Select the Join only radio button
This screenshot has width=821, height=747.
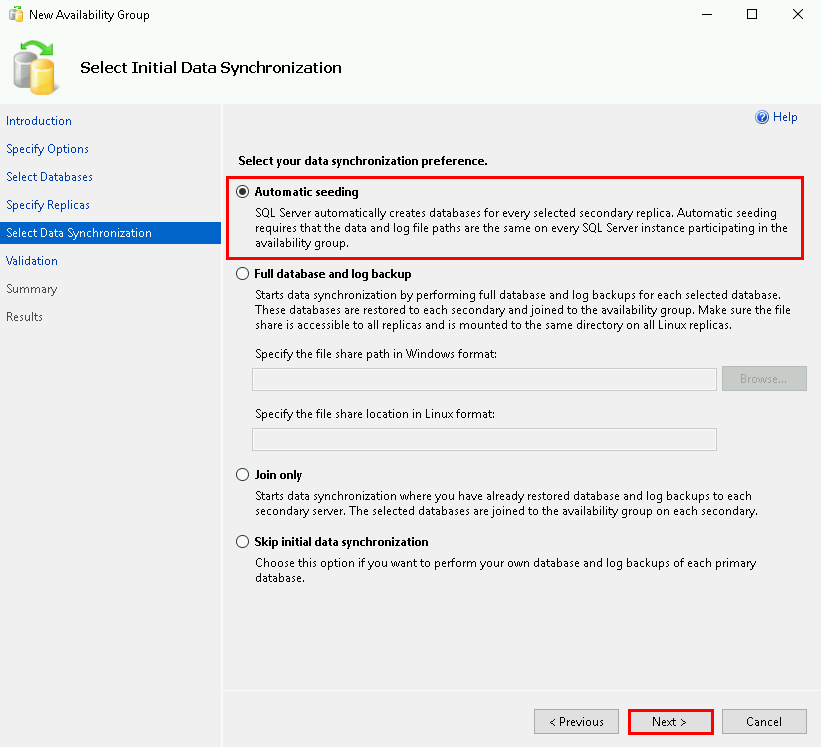(x=242, y=475)
